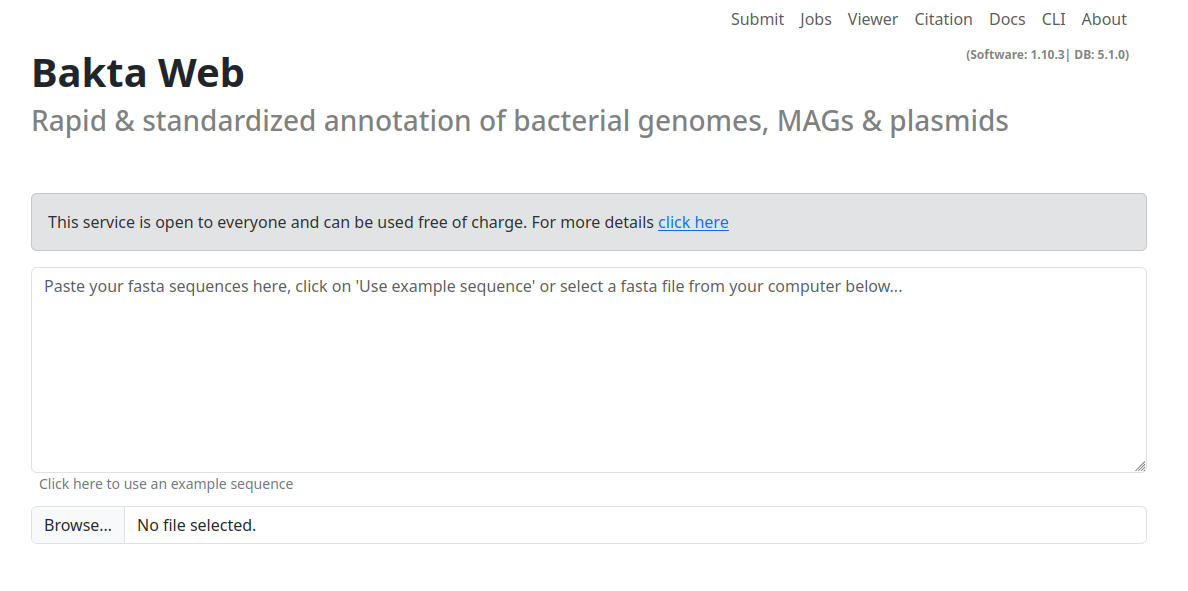Focus the fasta sequences text area
This screenshot has height=591, width=1188.
589,370
